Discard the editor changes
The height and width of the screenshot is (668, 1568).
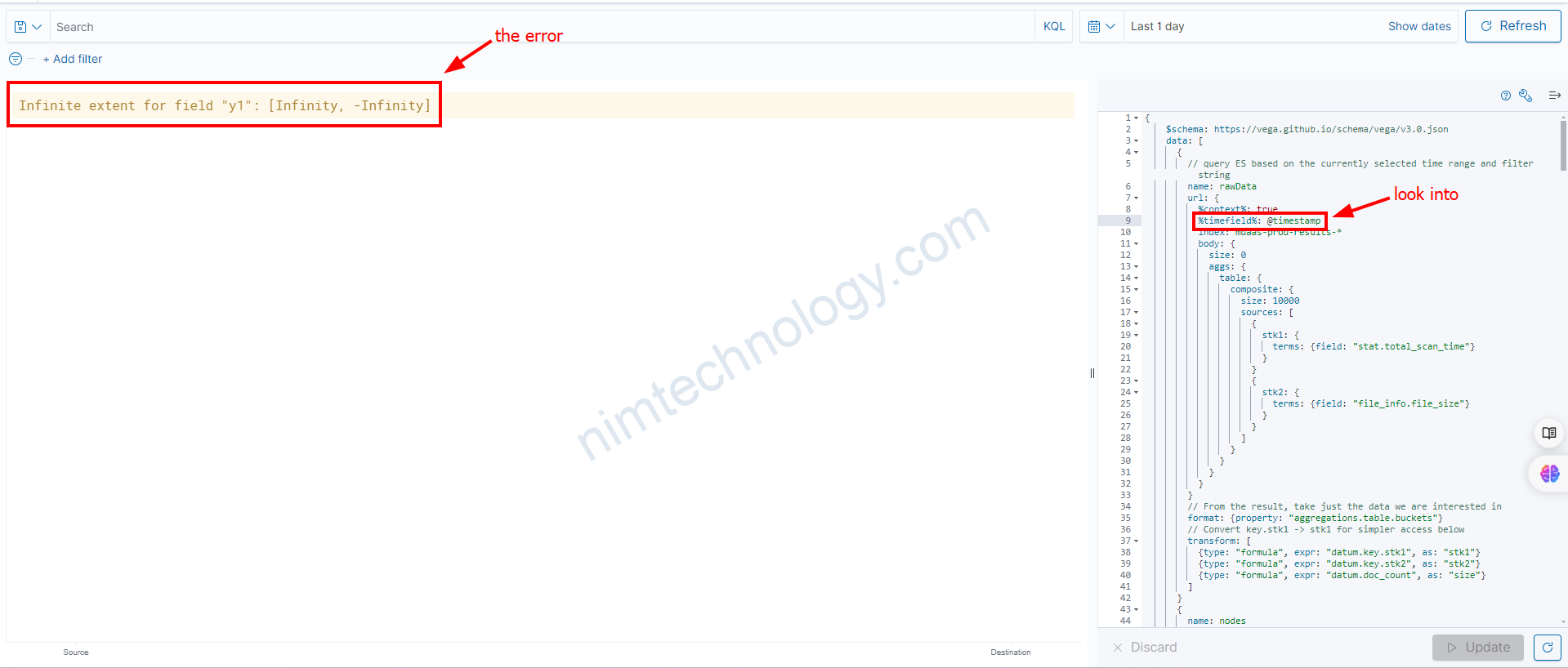tap(1145, 648)
